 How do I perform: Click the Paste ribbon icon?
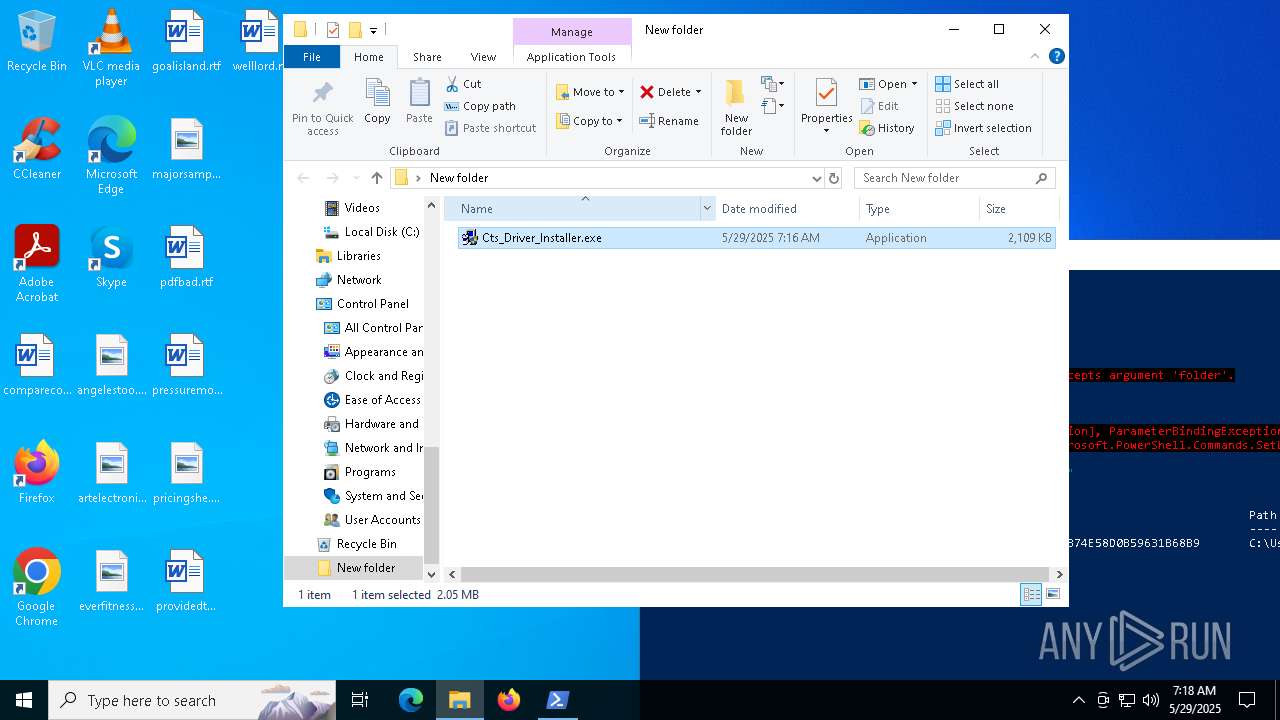pos(419,102)
